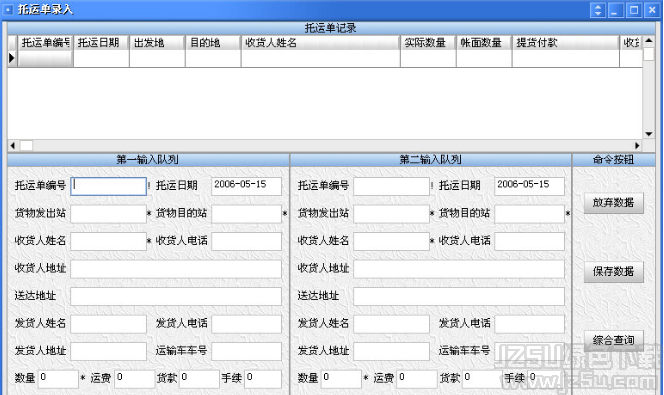Click first queue 货款 field
664x395 pixels.
click(x=199, y=379)
